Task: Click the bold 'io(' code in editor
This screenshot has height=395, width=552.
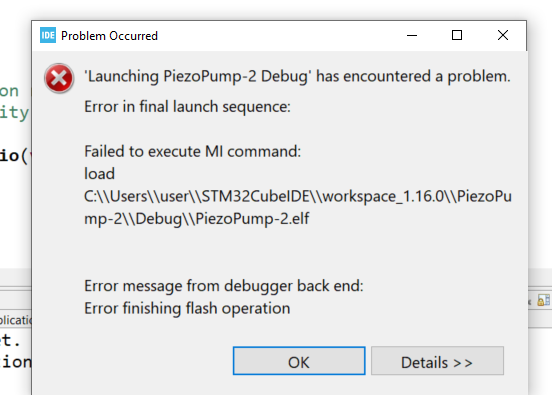Action: 14,156
